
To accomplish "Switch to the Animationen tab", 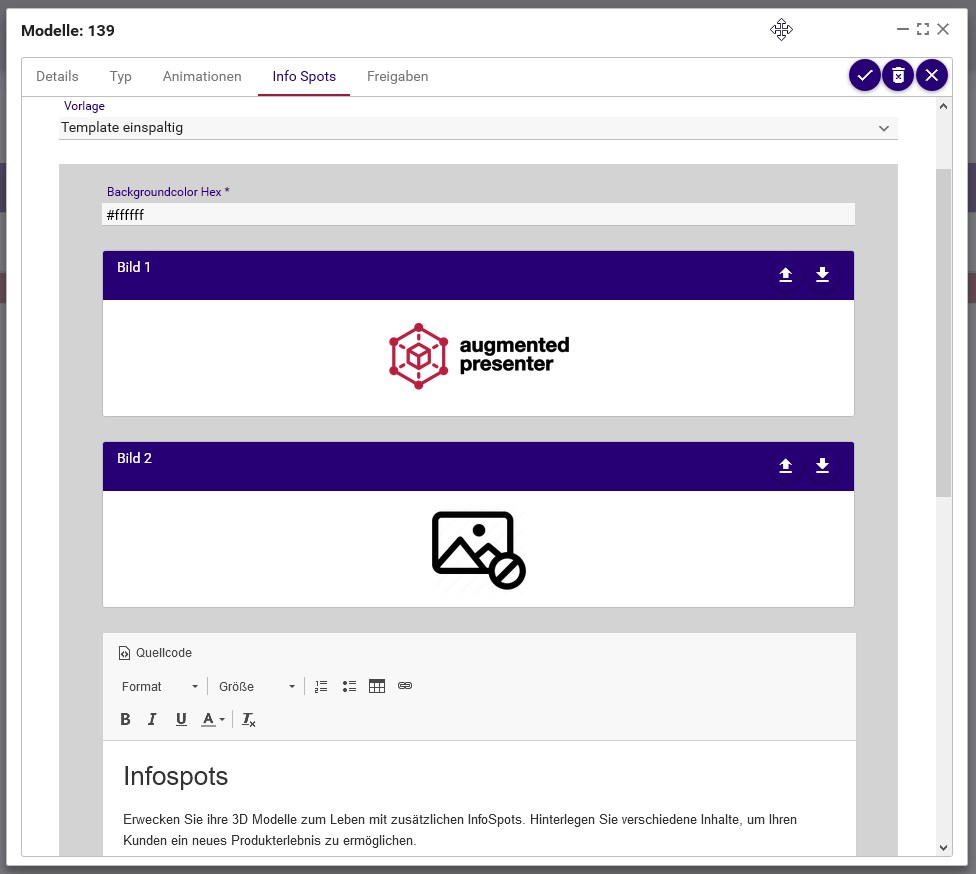I will tap(201, 76).
